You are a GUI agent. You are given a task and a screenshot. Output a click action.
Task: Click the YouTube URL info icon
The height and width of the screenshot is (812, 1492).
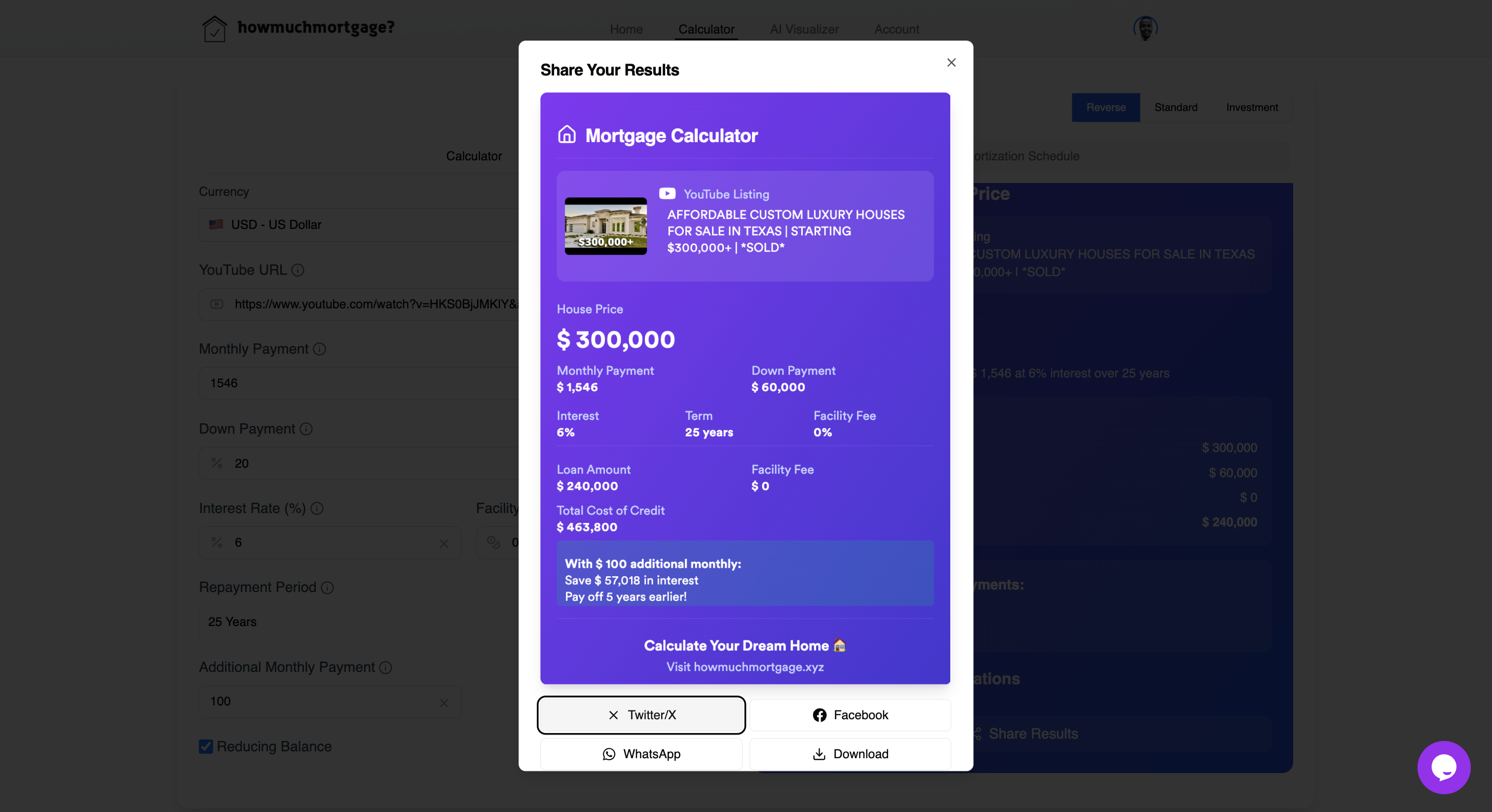coord(298,270)
